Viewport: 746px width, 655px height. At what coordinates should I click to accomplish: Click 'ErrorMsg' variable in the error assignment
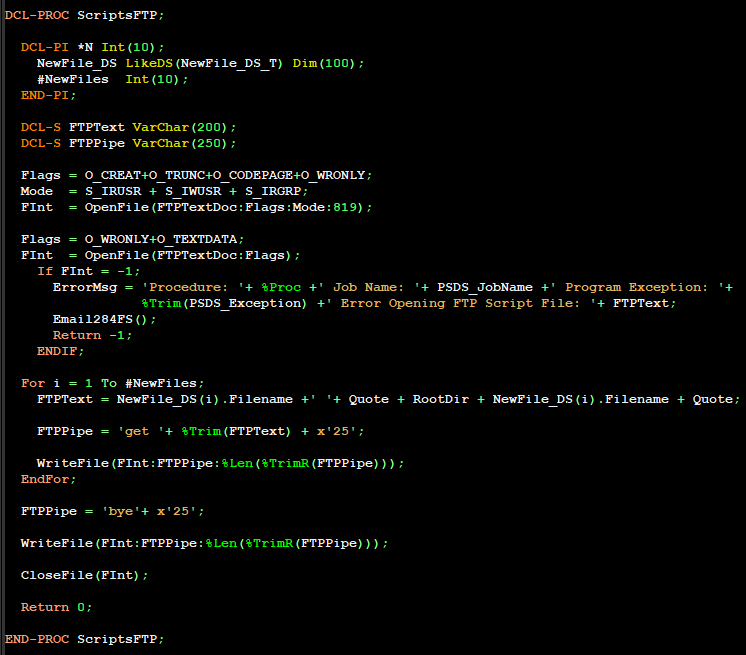[85, 287]
